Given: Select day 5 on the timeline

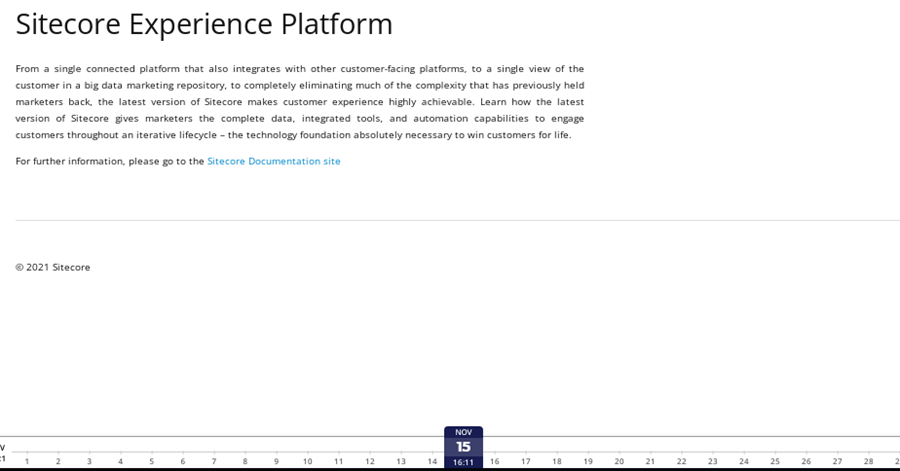Looking at the screenshot, I should (152, 461).
